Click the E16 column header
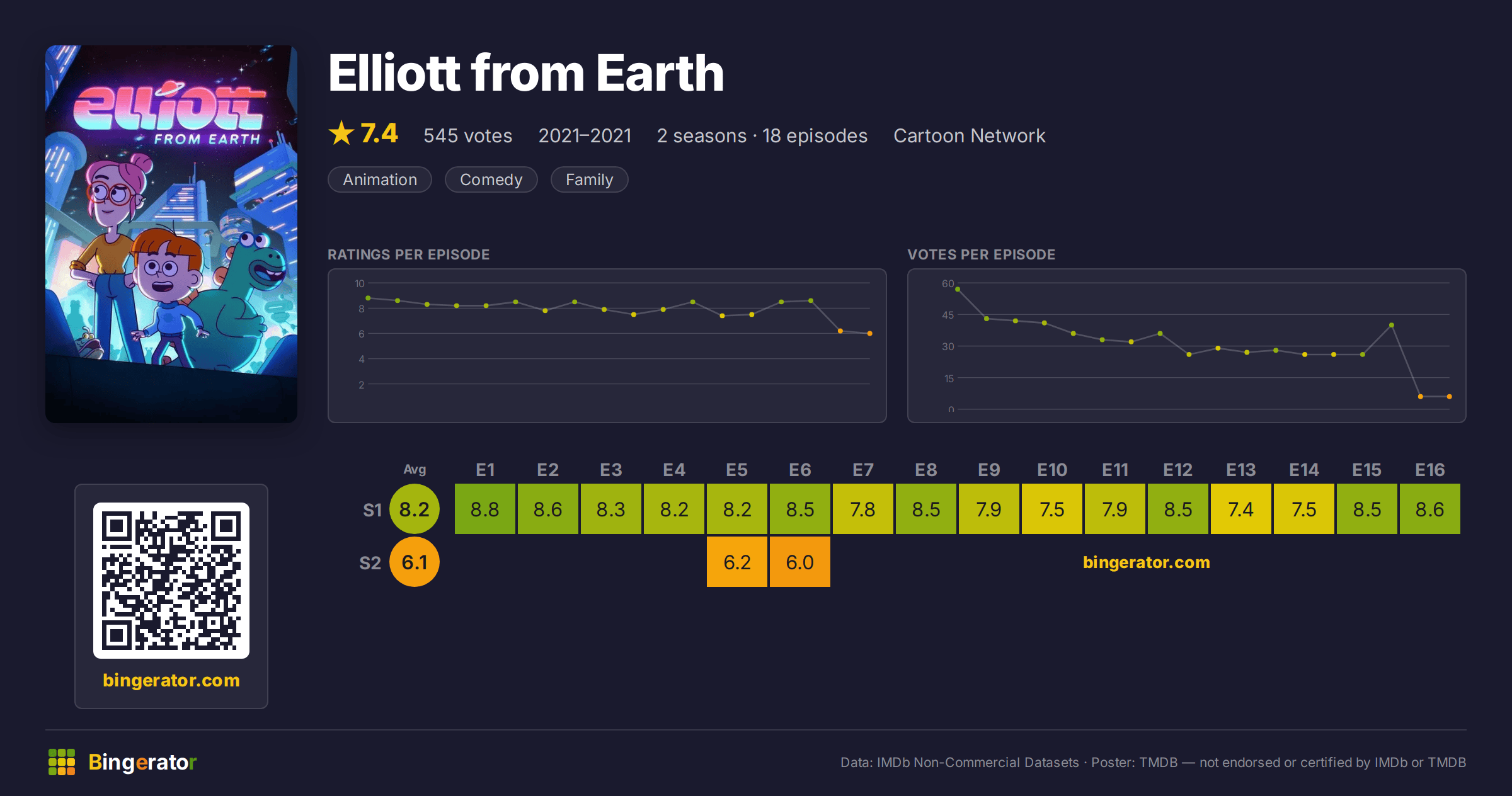 [x=1430, y=470]
